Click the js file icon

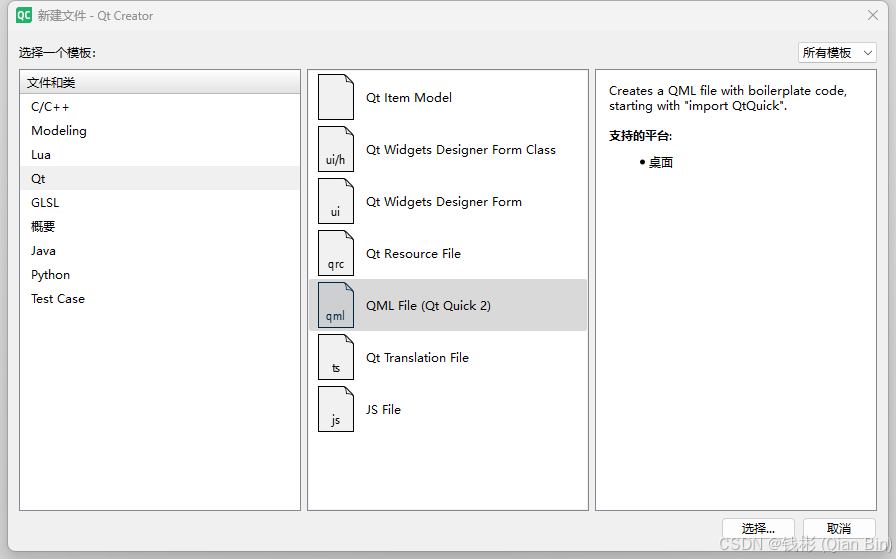pos(336,409)
